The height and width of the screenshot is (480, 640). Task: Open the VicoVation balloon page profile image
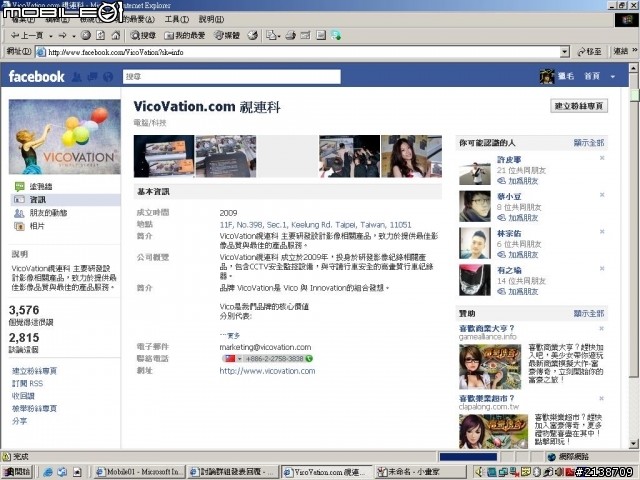65,137
